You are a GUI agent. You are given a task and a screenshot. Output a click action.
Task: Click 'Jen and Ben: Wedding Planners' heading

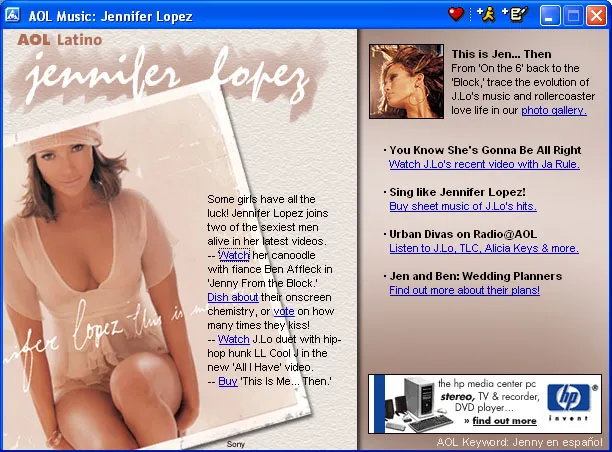475,276
